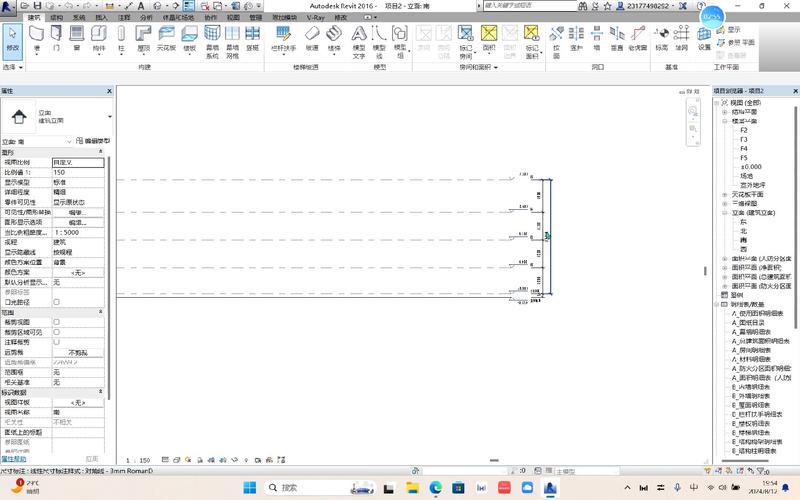Open the 视图 ribbon tab

233,18
